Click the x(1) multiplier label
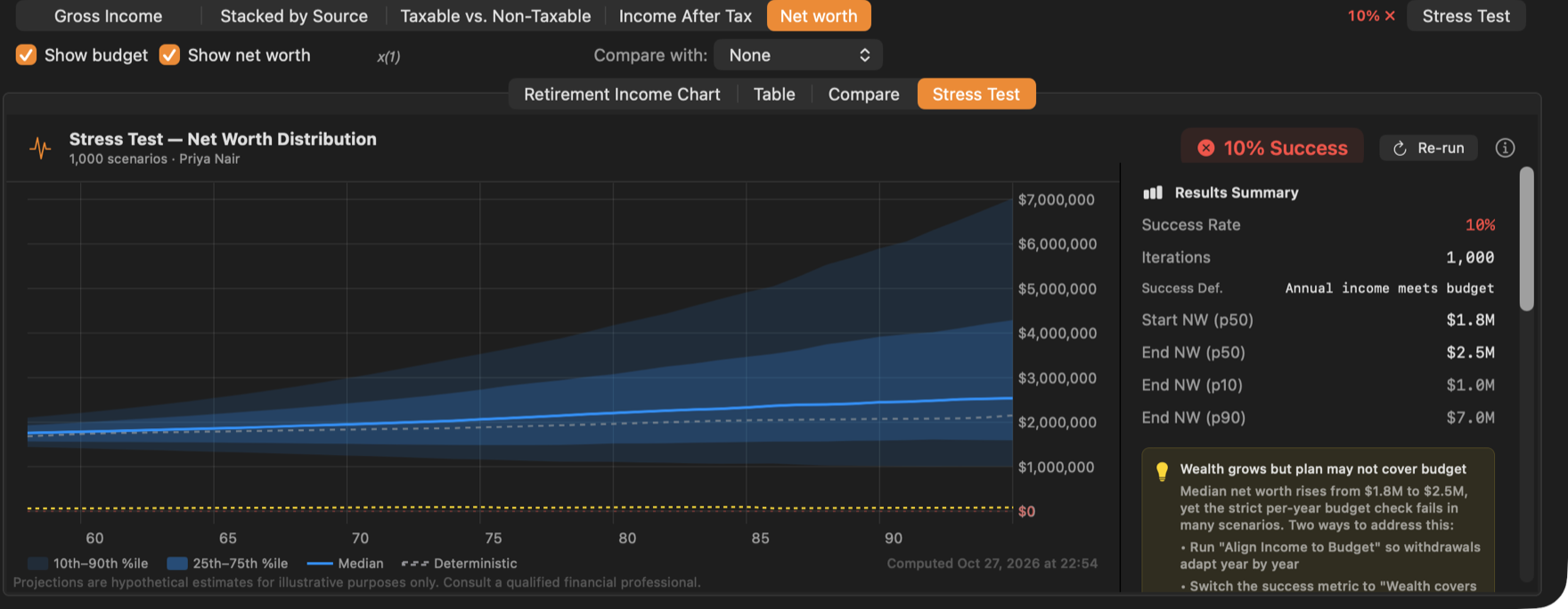Image resolution: width=1568 pixels, height=609 pixels. pos(388,57)
